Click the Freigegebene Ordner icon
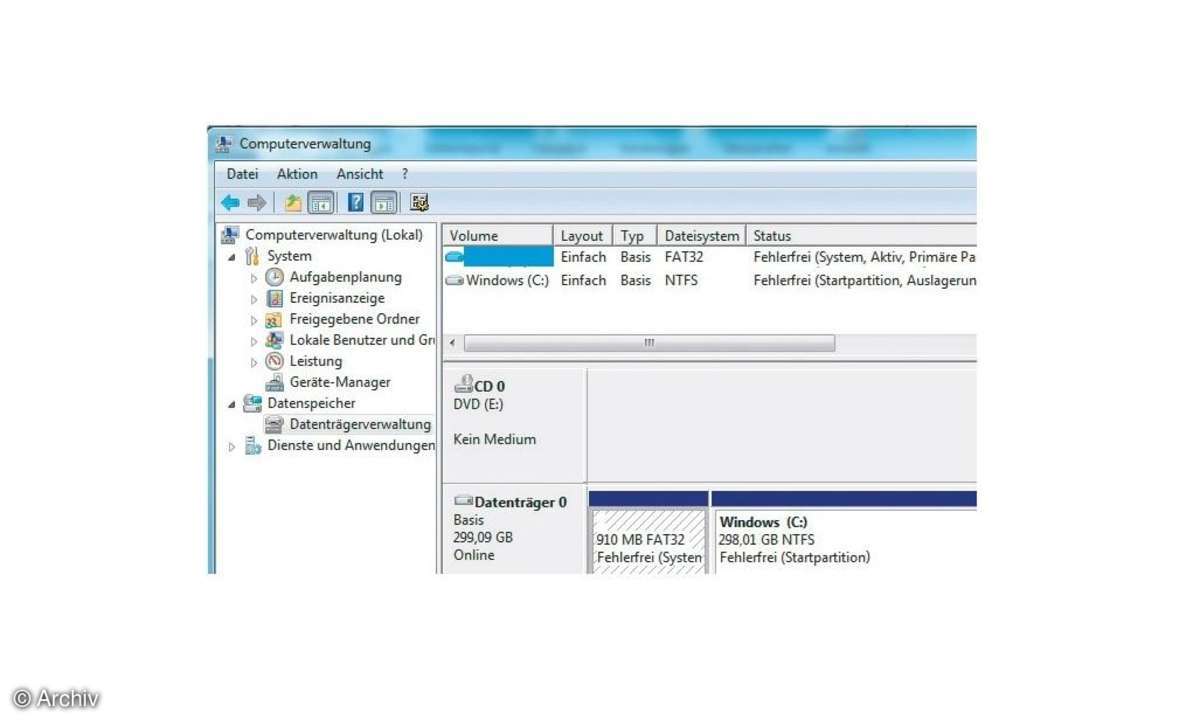The image size is (1200, 720). click(x=274, y=320)
